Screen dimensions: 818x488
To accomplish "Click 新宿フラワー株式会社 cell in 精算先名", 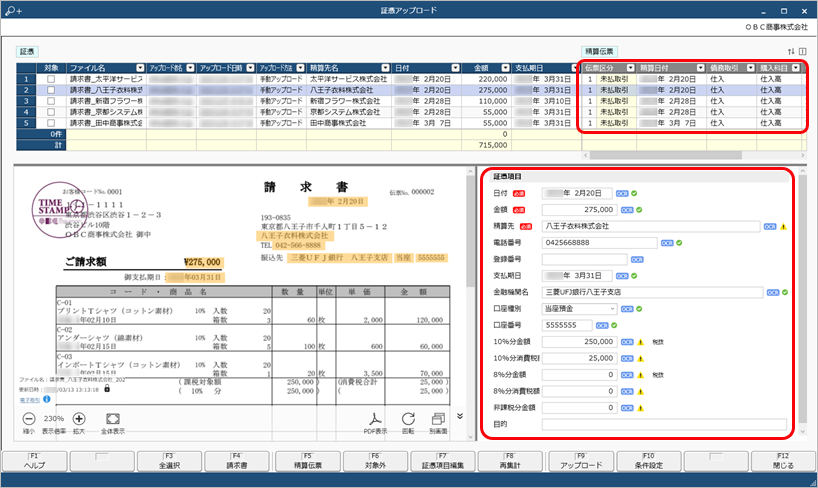I will click(349, 101).
